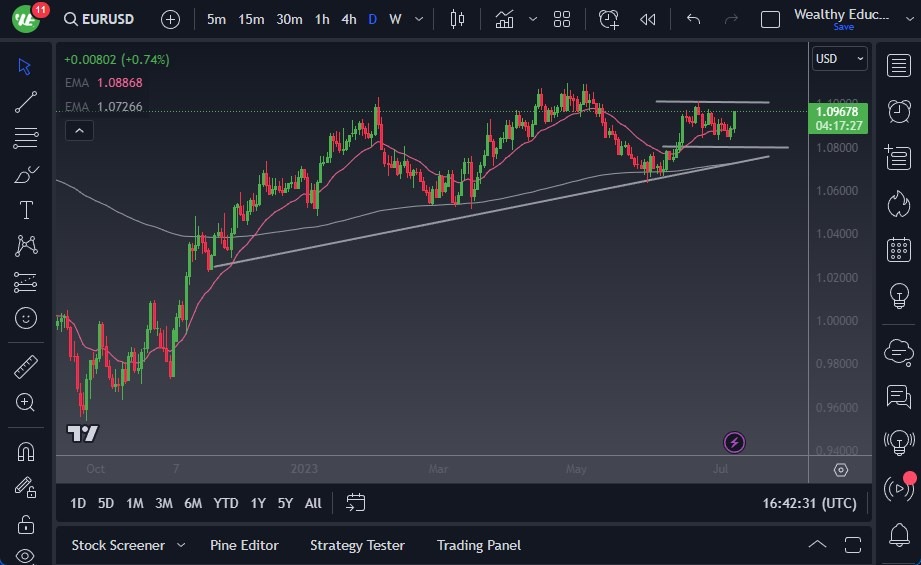Screen dimensions: 921x565
Task: Open the USD currency dropdown
Action: coord(839,59)
